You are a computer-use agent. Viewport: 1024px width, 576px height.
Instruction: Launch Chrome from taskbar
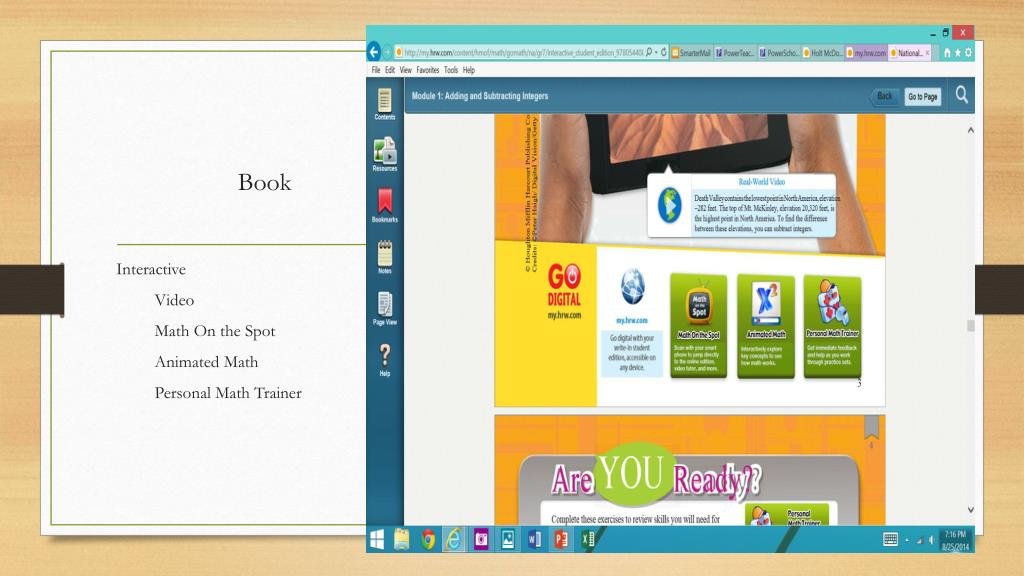click(428, 539)
